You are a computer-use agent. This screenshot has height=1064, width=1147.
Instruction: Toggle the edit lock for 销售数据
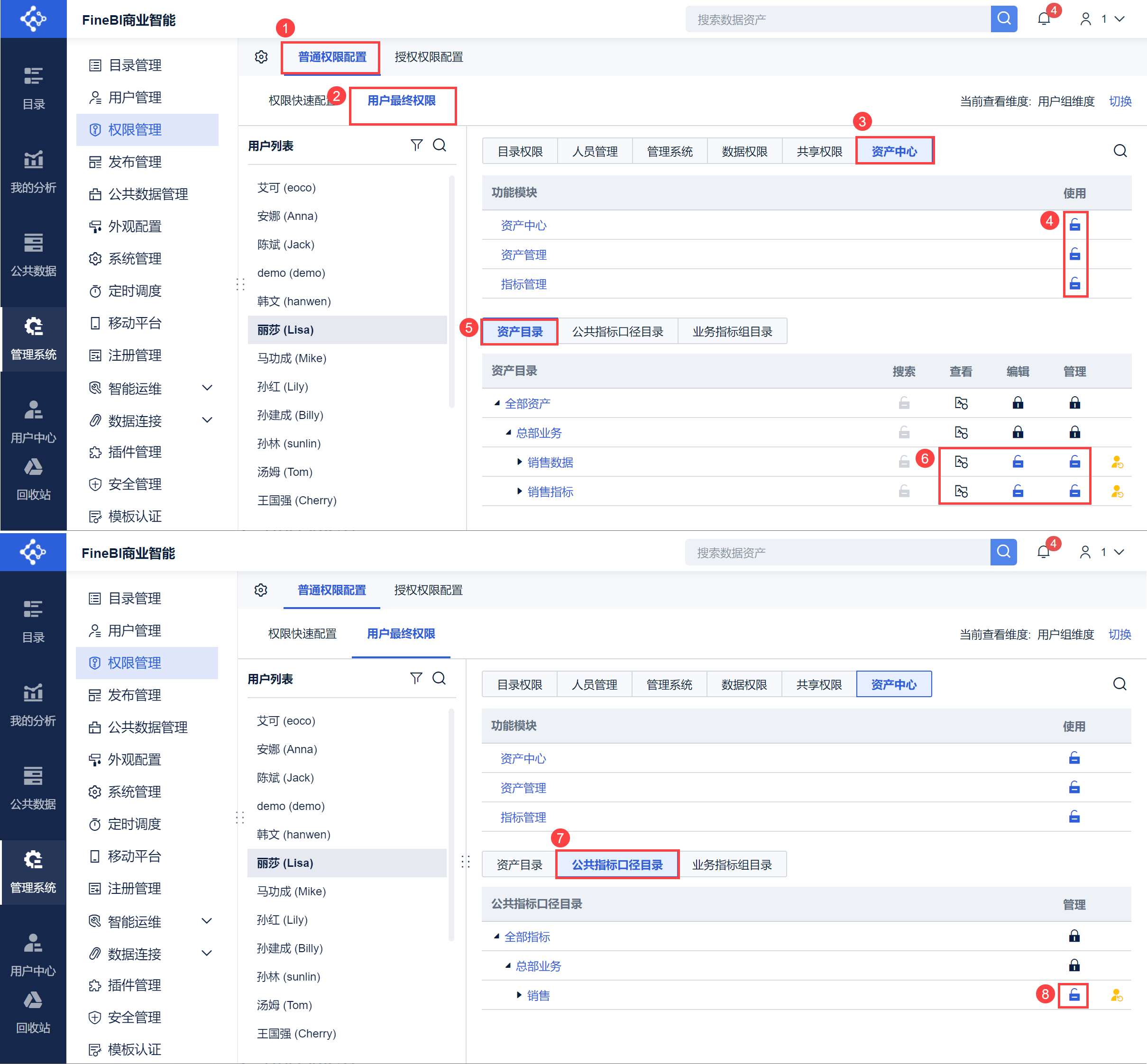click(1018, 462)
